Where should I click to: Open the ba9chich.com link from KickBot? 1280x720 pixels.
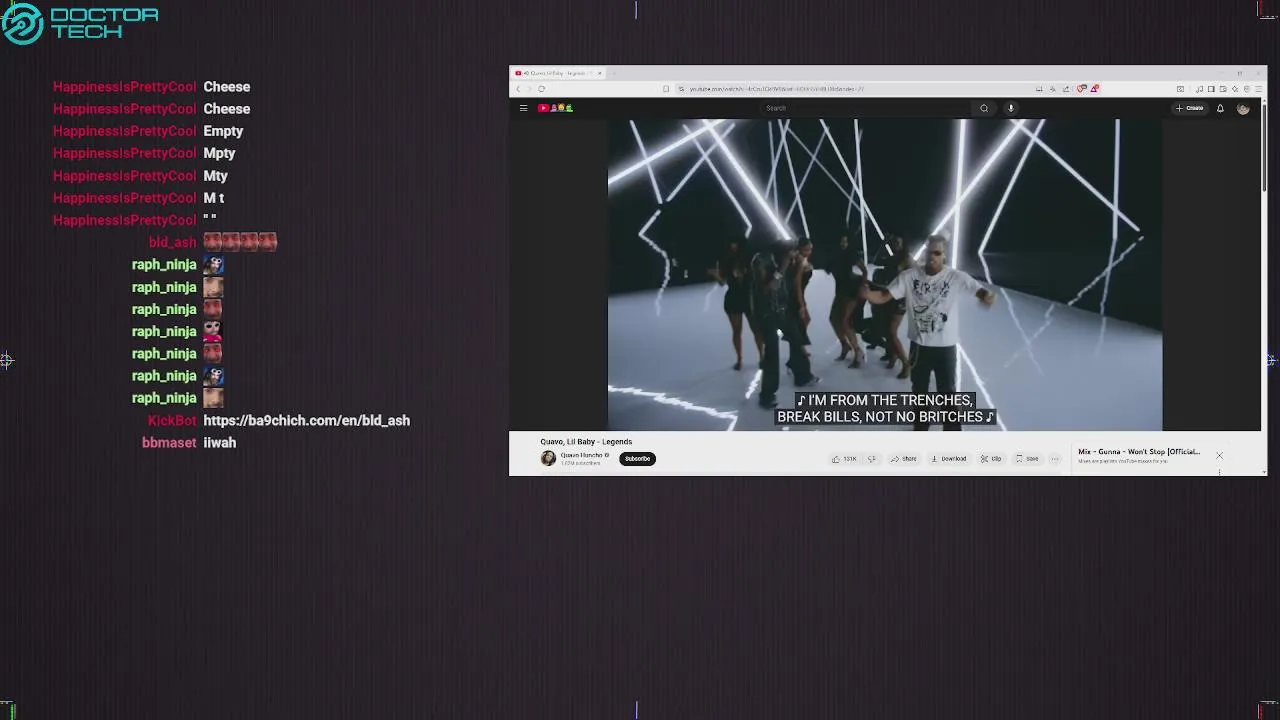point(307,421)
